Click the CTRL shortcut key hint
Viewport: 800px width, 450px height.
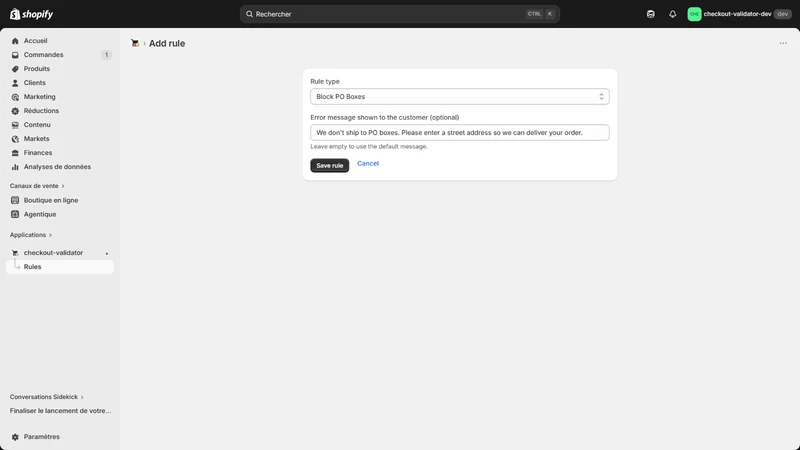tap(534, 14)
